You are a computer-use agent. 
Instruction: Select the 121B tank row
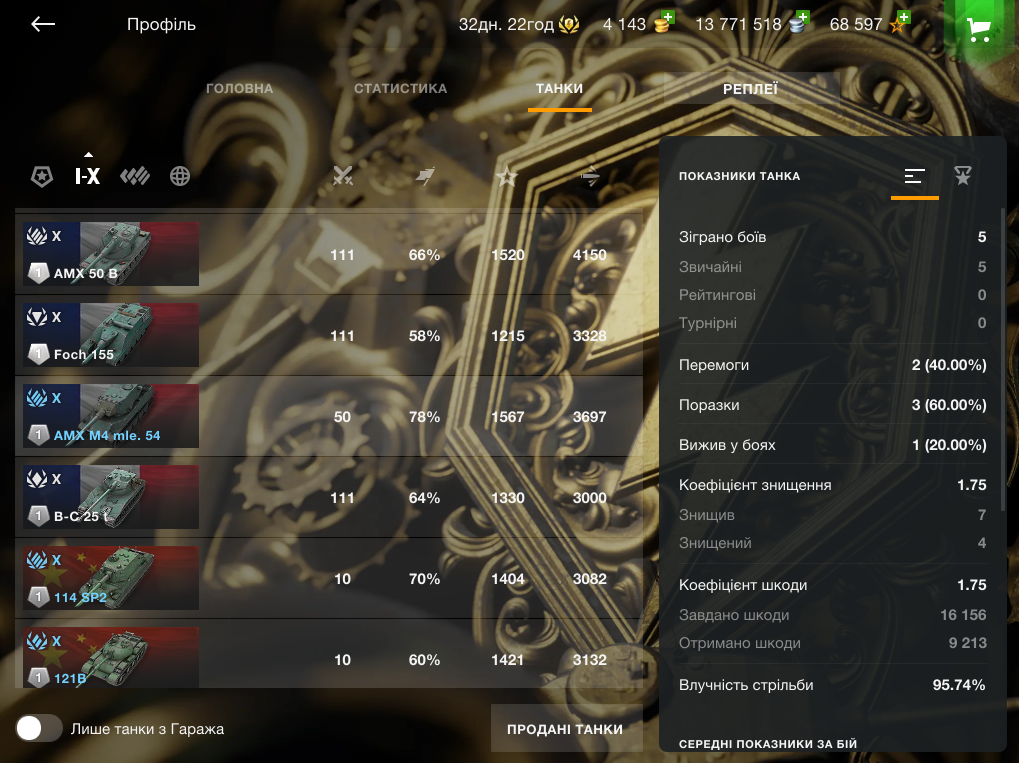coord(329,654)
